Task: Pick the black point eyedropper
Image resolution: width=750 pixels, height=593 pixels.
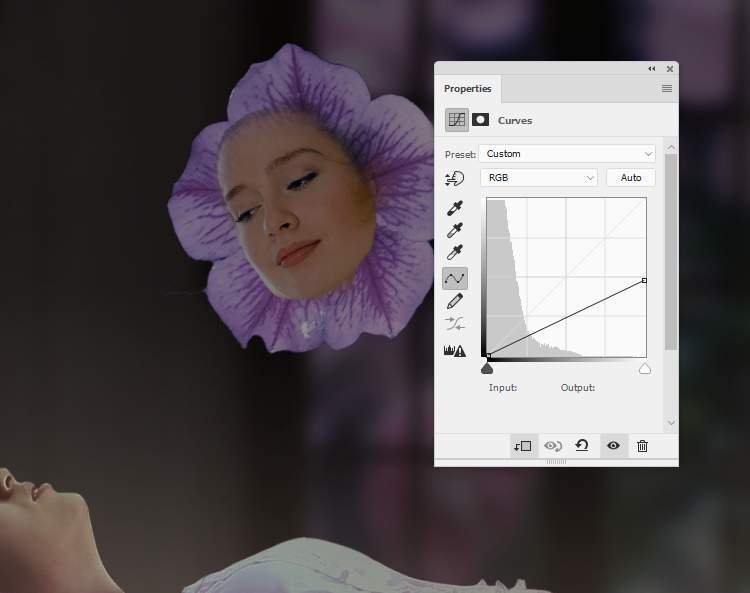Action: [454, 208]
